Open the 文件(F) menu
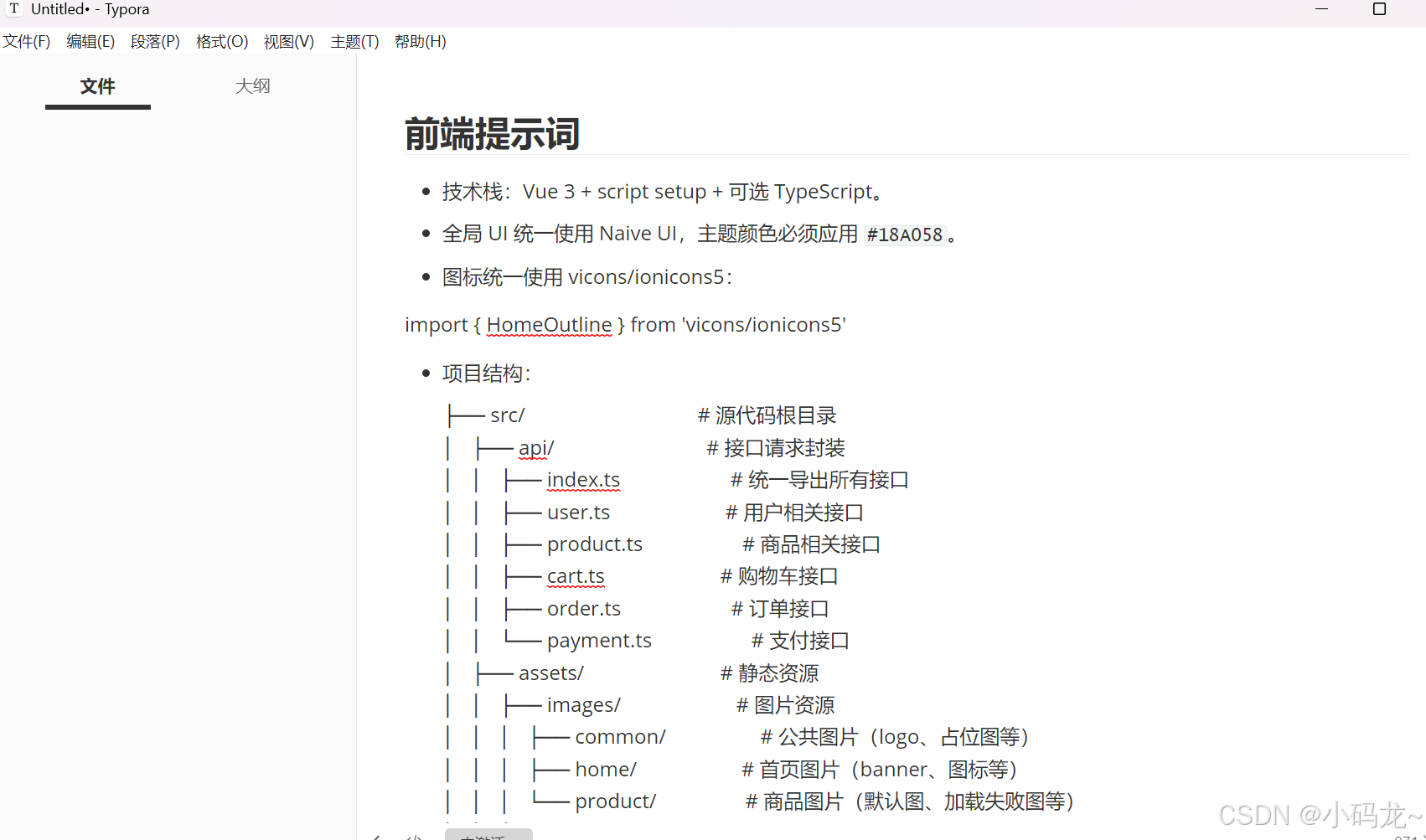 (x=26, y=41)
